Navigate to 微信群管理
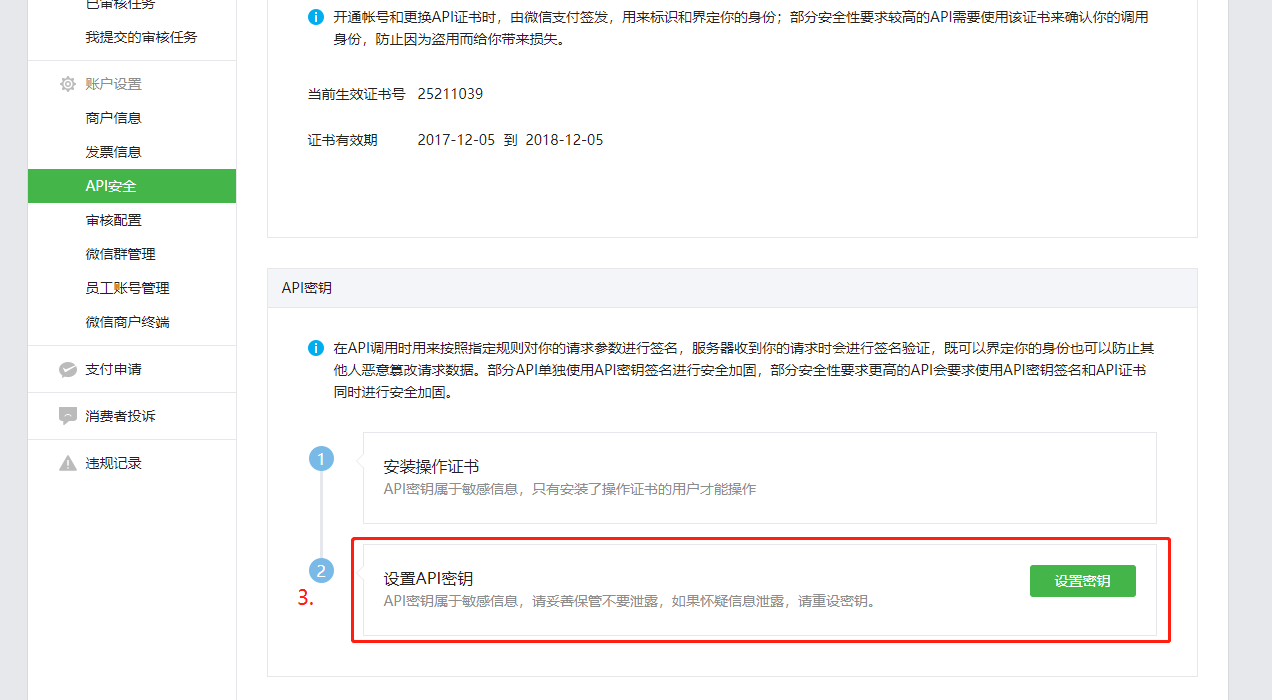Image resolution: width=1272 pixels, height=700 pixels. pos(121,254)
